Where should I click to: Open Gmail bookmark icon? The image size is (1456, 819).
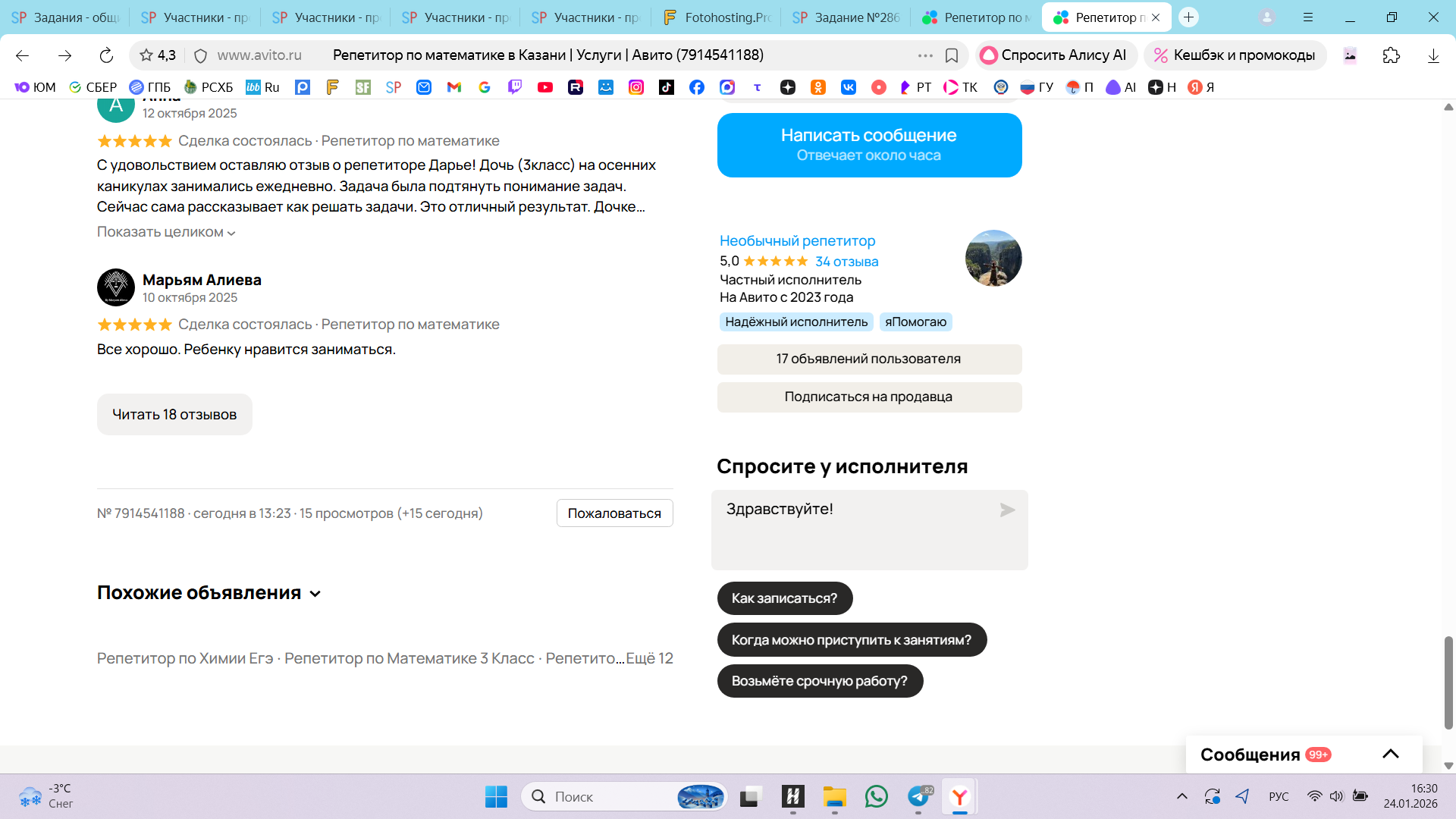(x=453, y=87)
